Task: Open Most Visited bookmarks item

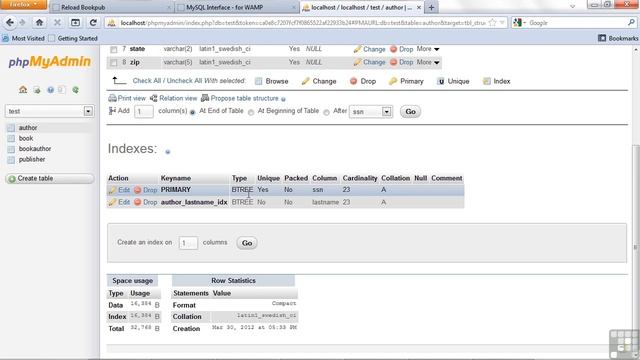Action: [23, 38]
